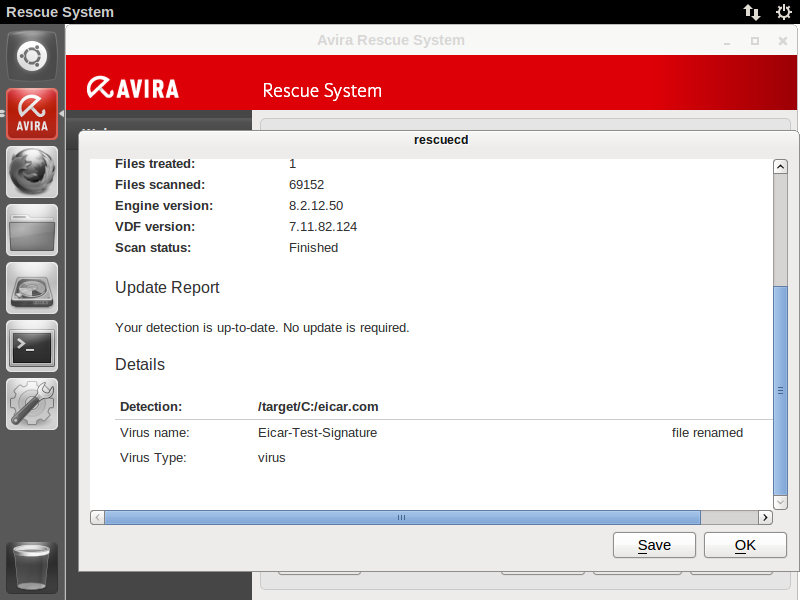Open the trash bin
Screen dimensions: 800x600
pyautogui.click(x=32, y=568)
